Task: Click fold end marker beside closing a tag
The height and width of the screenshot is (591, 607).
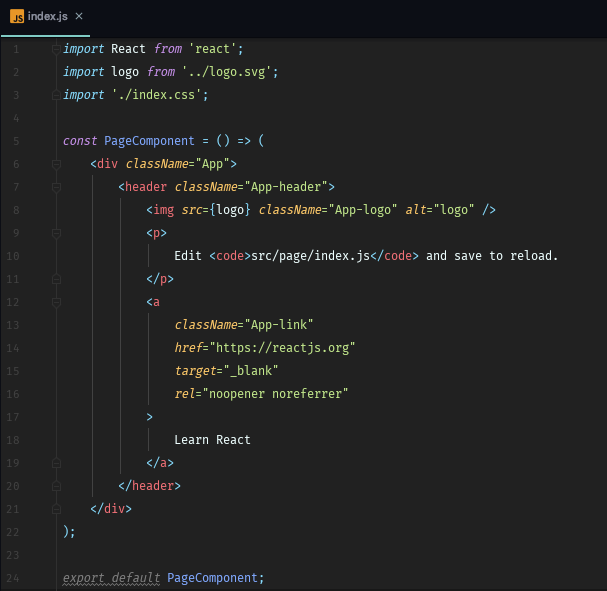Action: (x=55, y=463)
